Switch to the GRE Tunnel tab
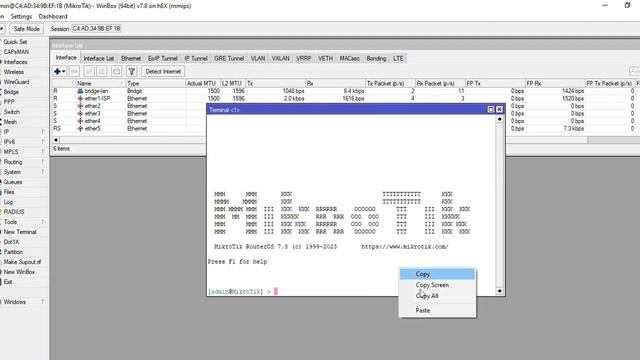 click(229, 58)
